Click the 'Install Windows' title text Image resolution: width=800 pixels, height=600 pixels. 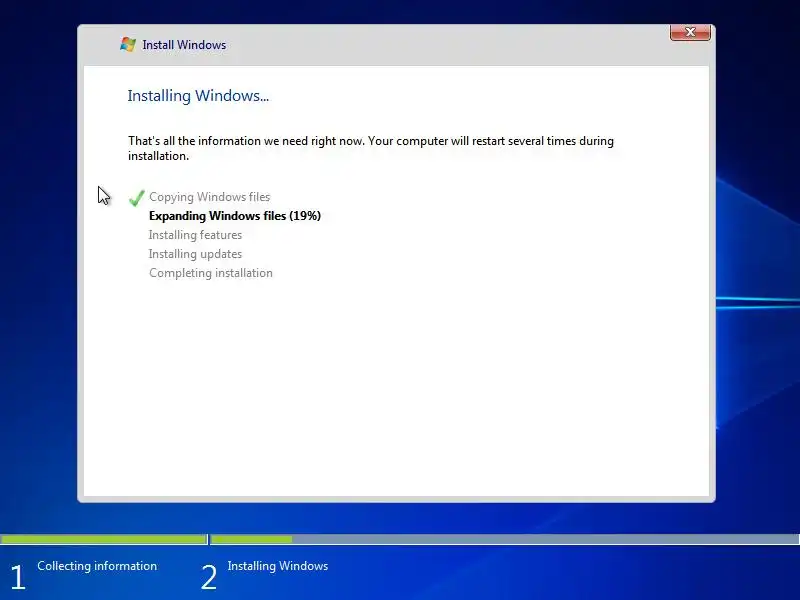tap(184, 45)
